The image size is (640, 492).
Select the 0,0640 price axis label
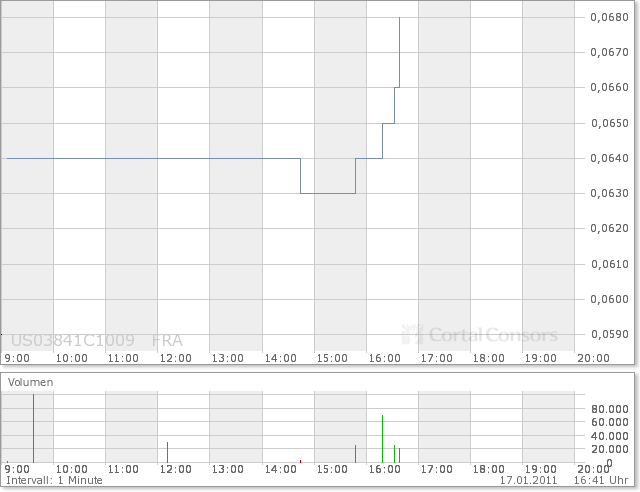coord(609,158)
